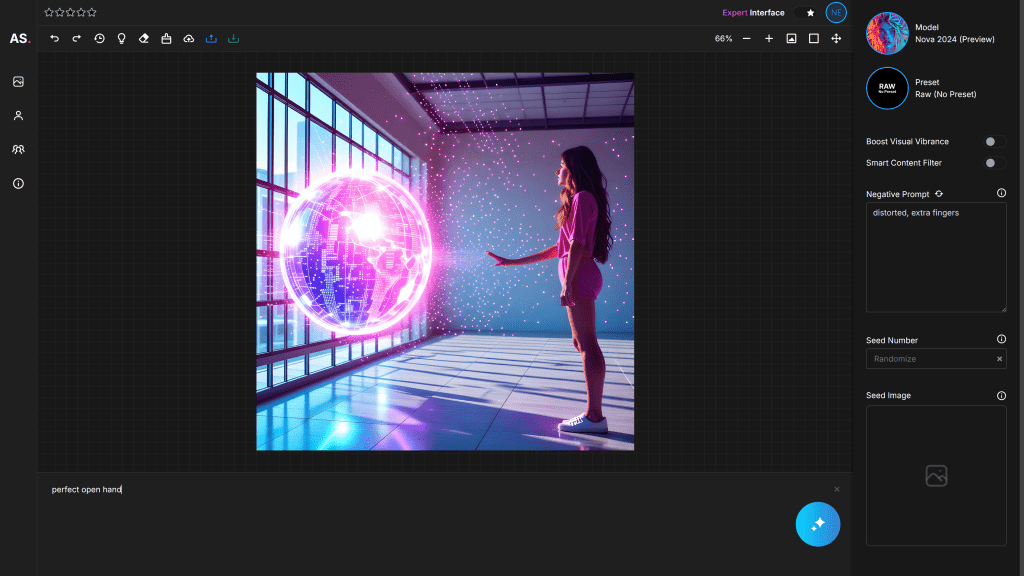Click the sparkle generate button
Viewport: 1024px width, 576px height.
818,524
